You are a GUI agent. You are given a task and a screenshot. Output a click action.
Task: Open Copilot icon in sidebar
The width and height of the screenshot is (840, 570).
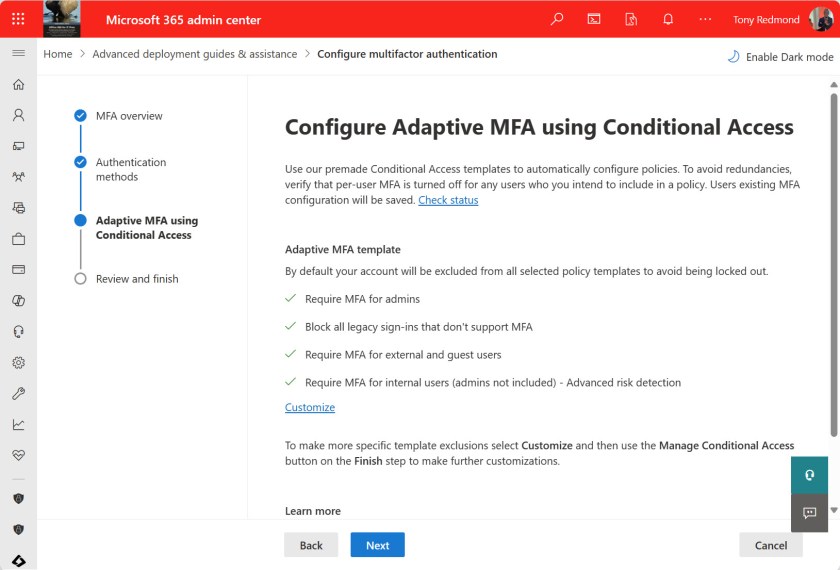(18, 301)
